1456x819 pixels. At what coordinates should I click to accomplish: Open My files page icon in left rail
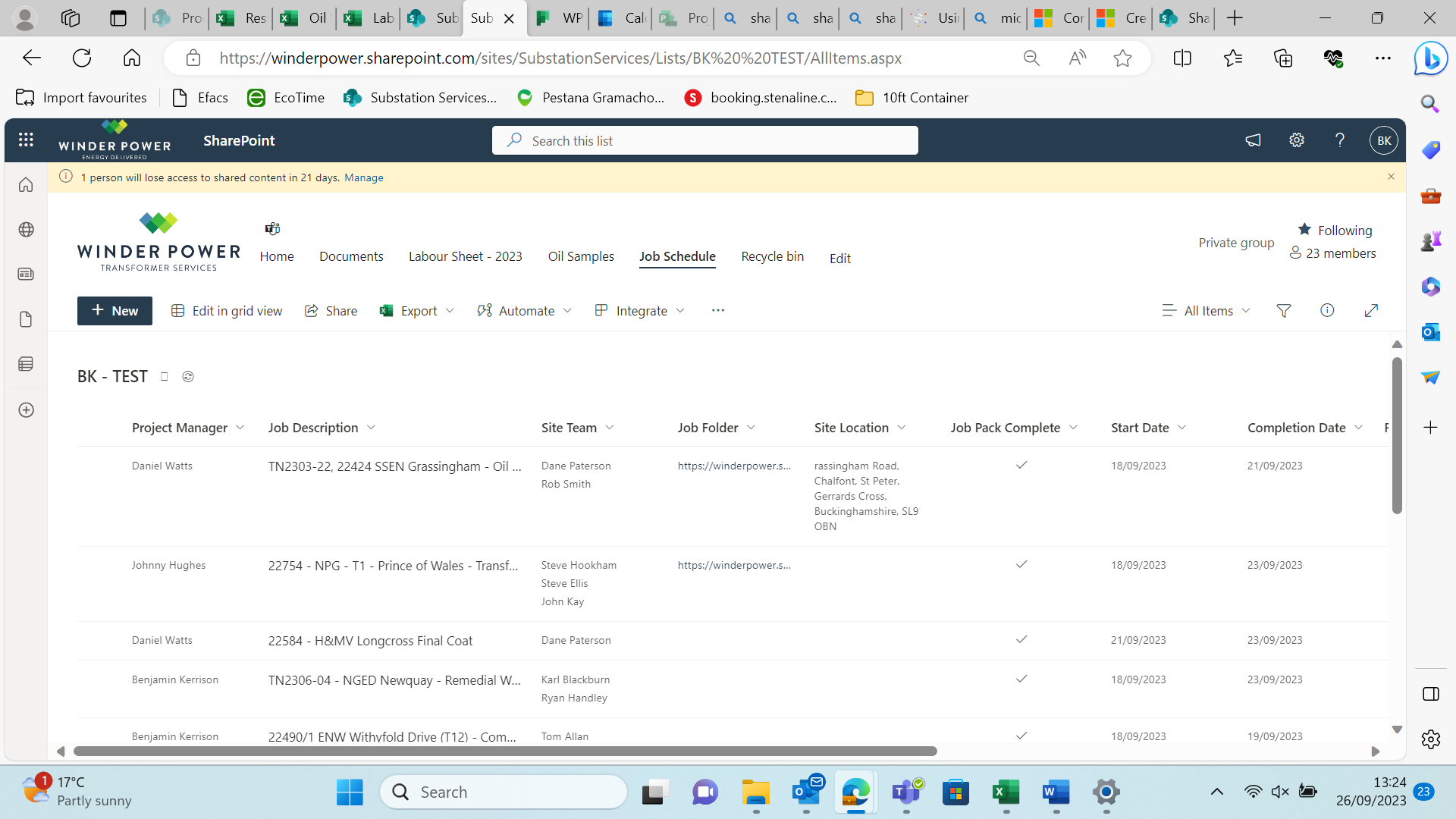pyautogui.click(x=26, y=319)
